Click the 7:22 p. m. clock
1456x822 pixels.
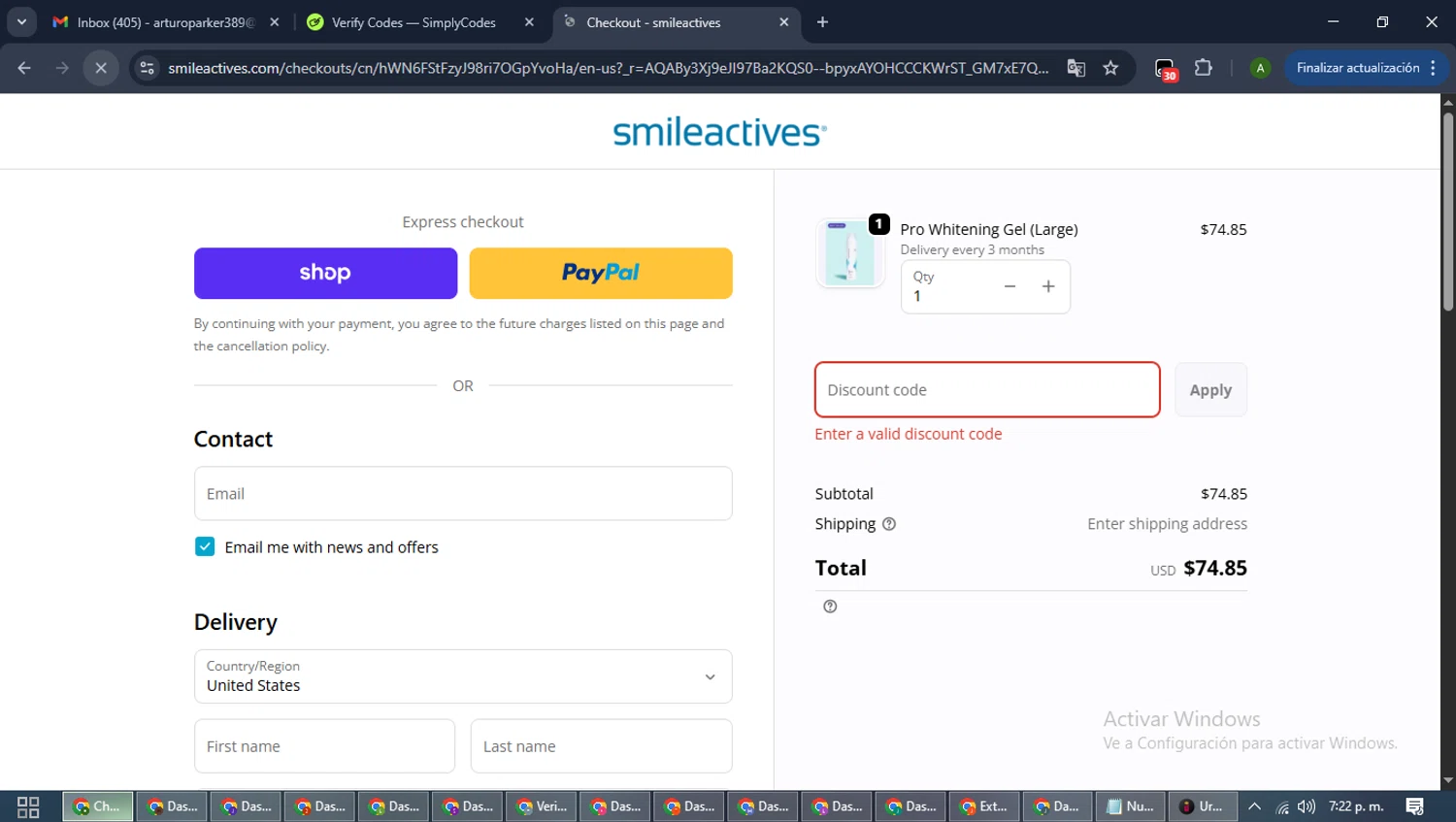pyautogui.click(x=1356, y=806)
